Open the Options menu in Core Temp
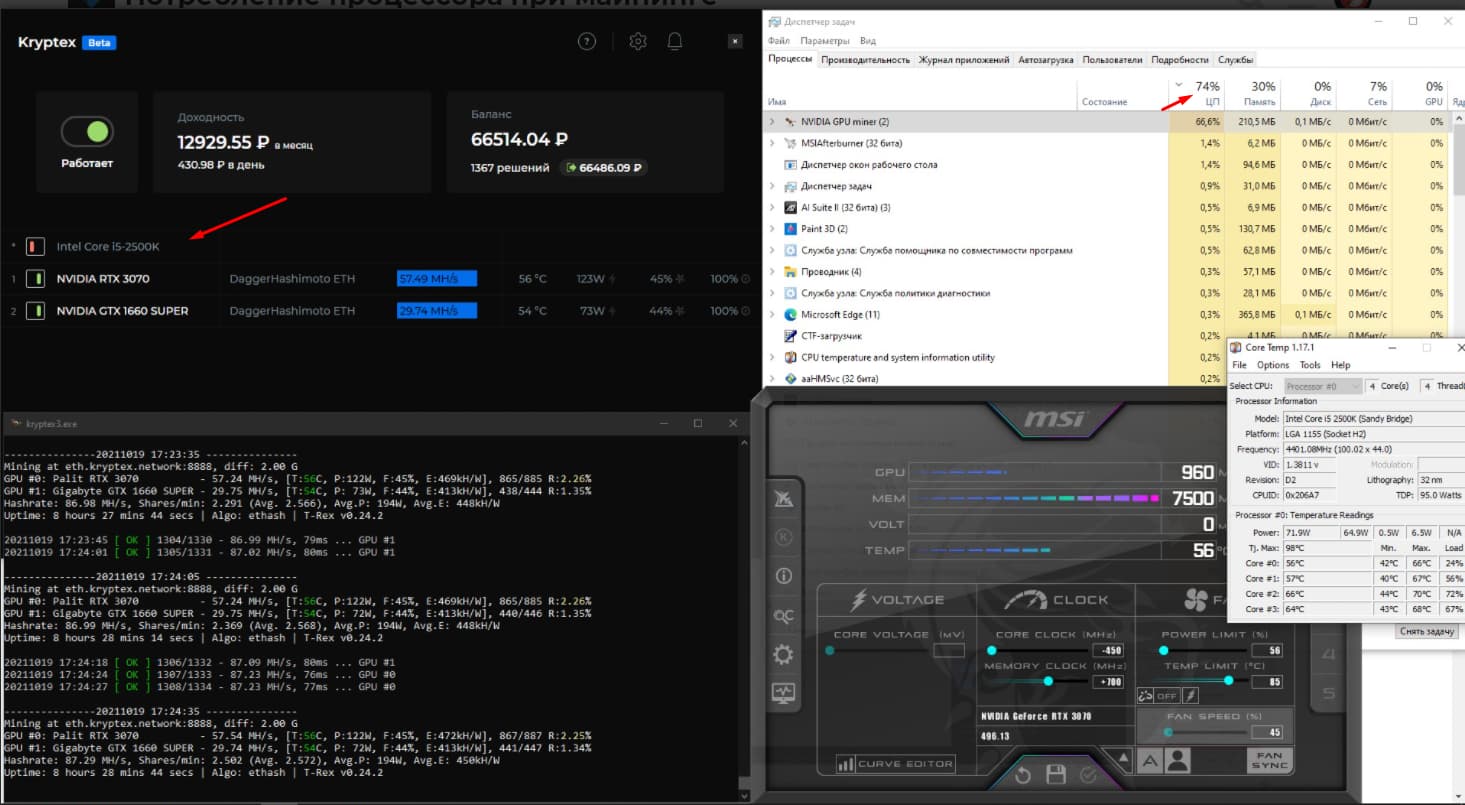The image size is (1465, 805). pyautogui.click(x=1273, y=365)
